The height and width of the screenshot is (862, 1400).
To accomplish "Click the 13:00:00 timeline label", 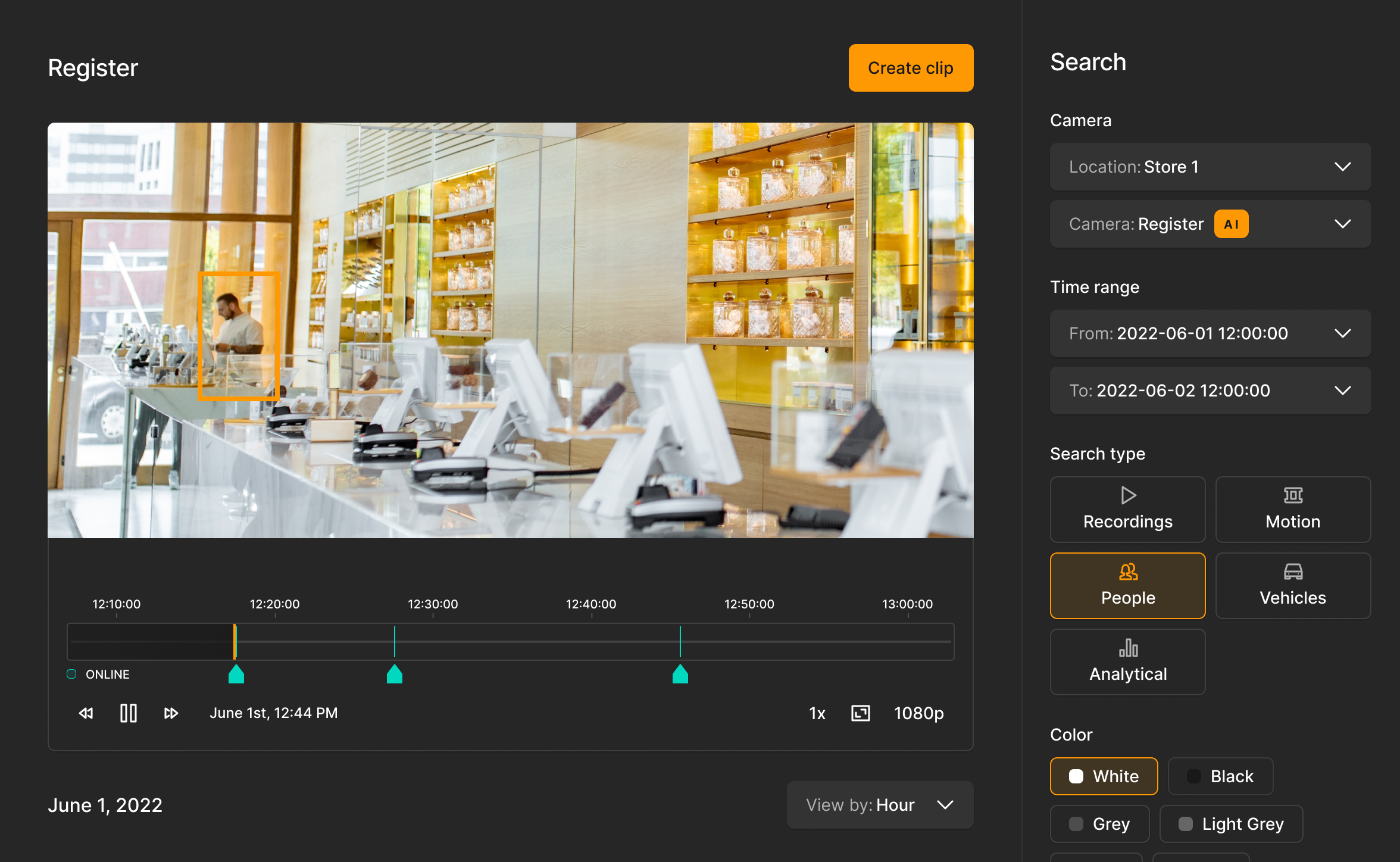I will (908, 604).
